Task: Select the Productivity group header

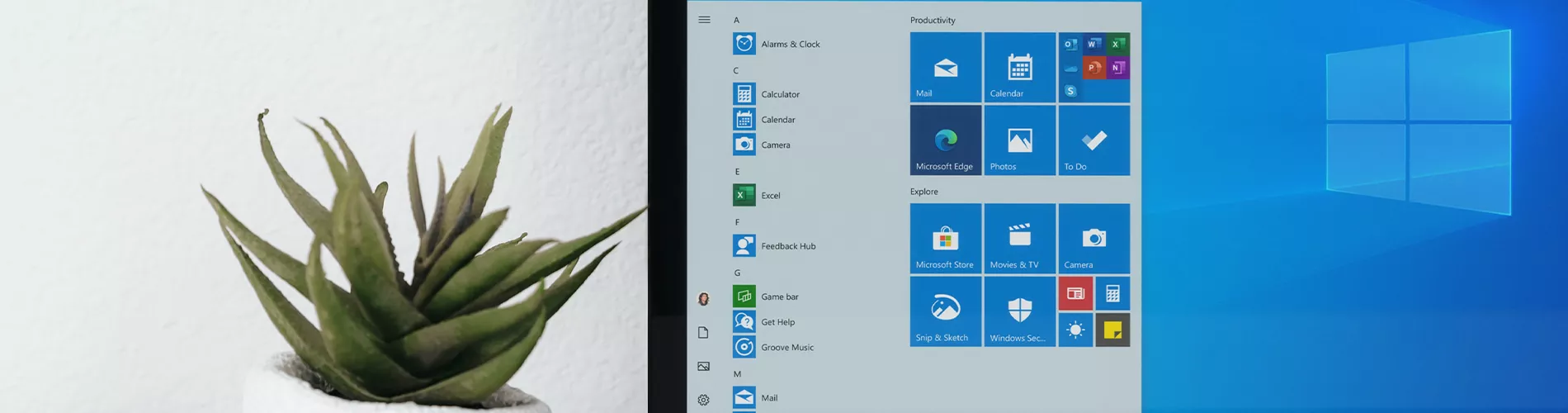Action: (933, 20)
